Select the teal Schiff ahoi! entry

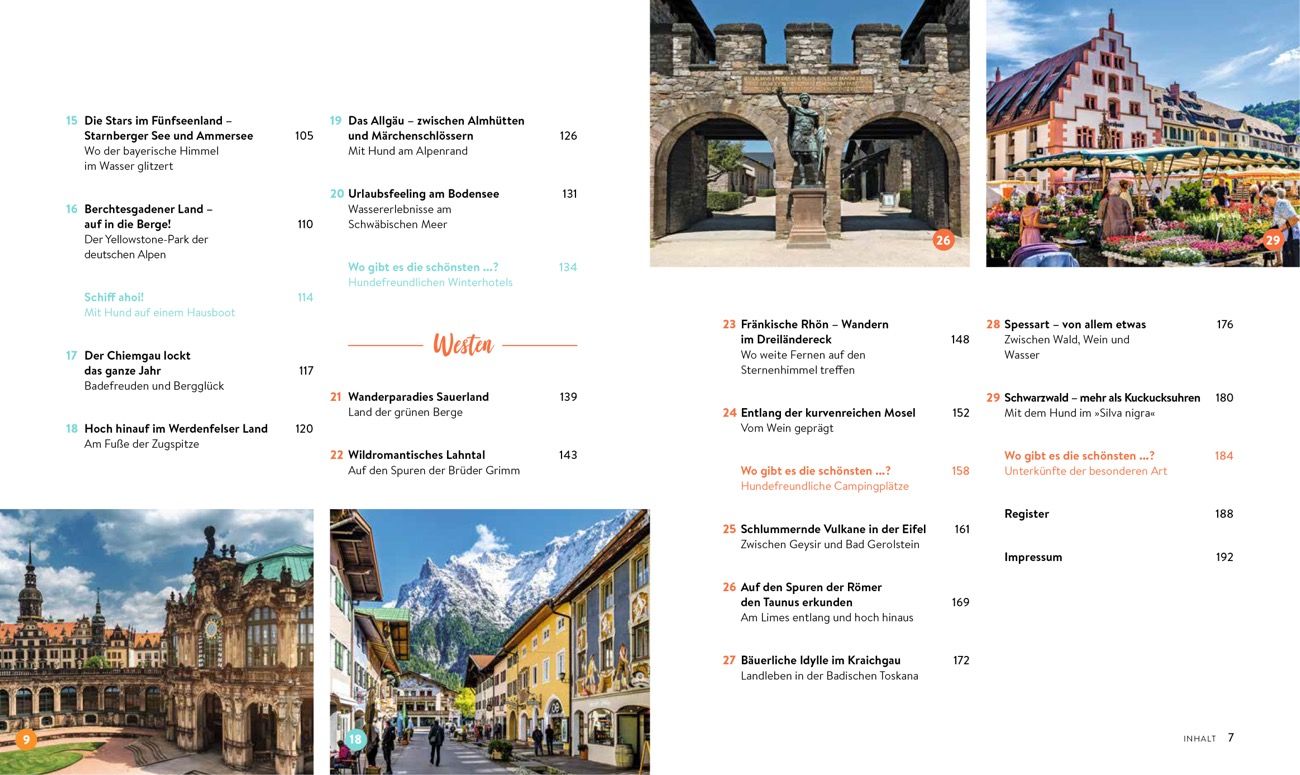pyautogui.click(x=114, y=297)
